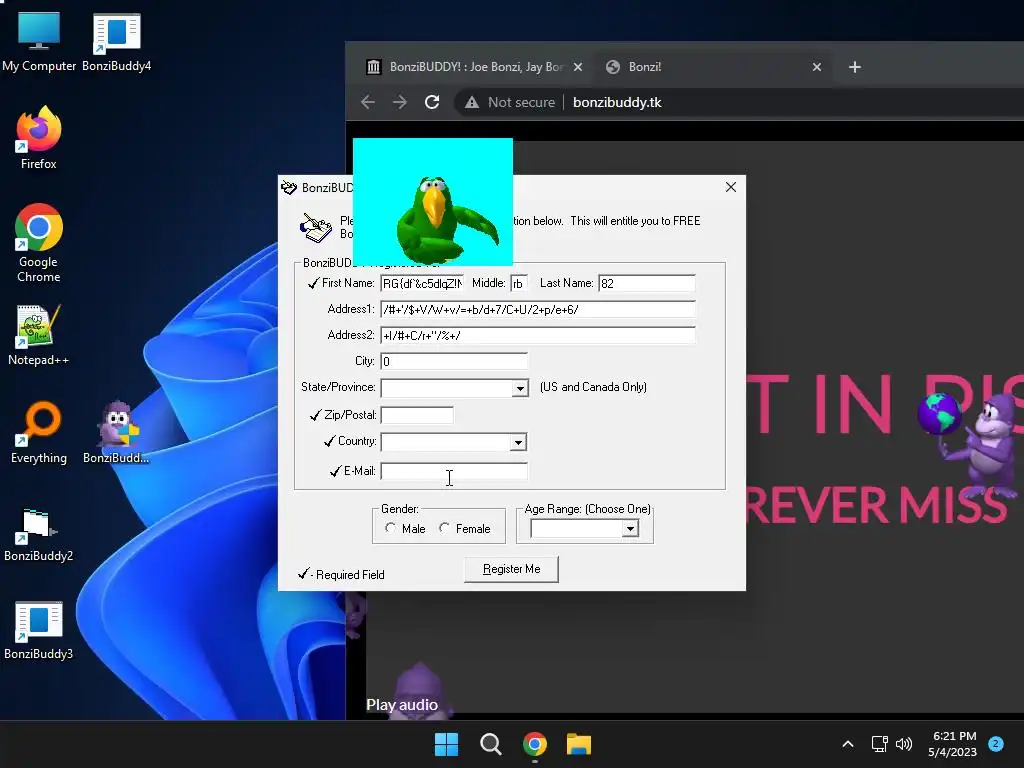Open taskbar Search magnifier

[490, 744]
